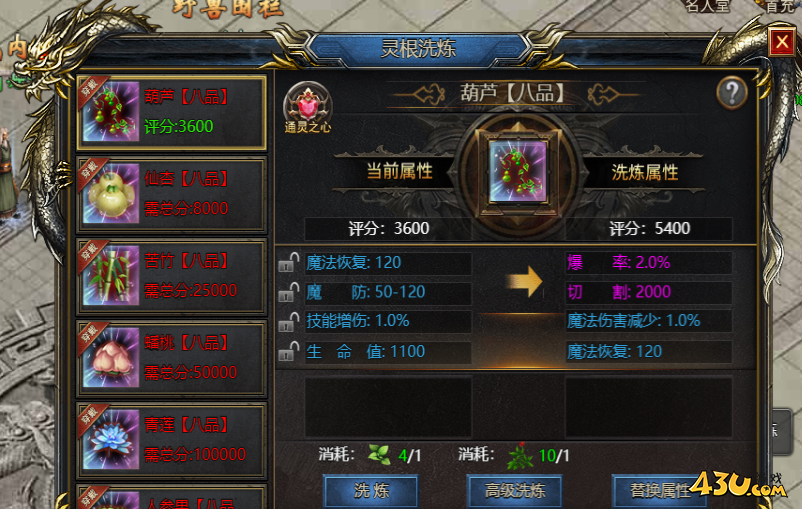The image size is (802, 509).
Task: Click the 高级洗炼 advanced refine button
Action: tap(515, 490)
